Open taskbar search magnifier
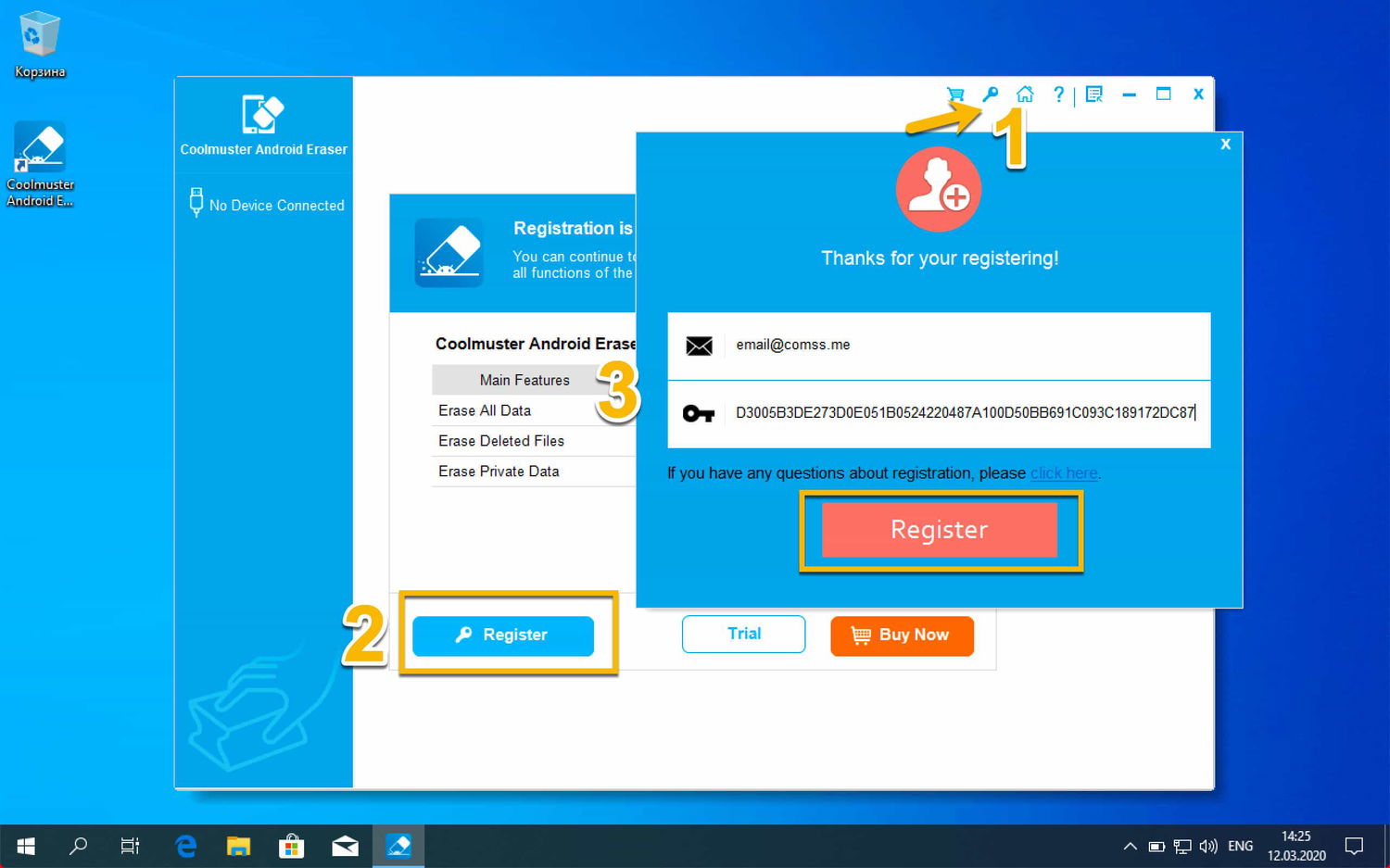 (x=79, y=846)
